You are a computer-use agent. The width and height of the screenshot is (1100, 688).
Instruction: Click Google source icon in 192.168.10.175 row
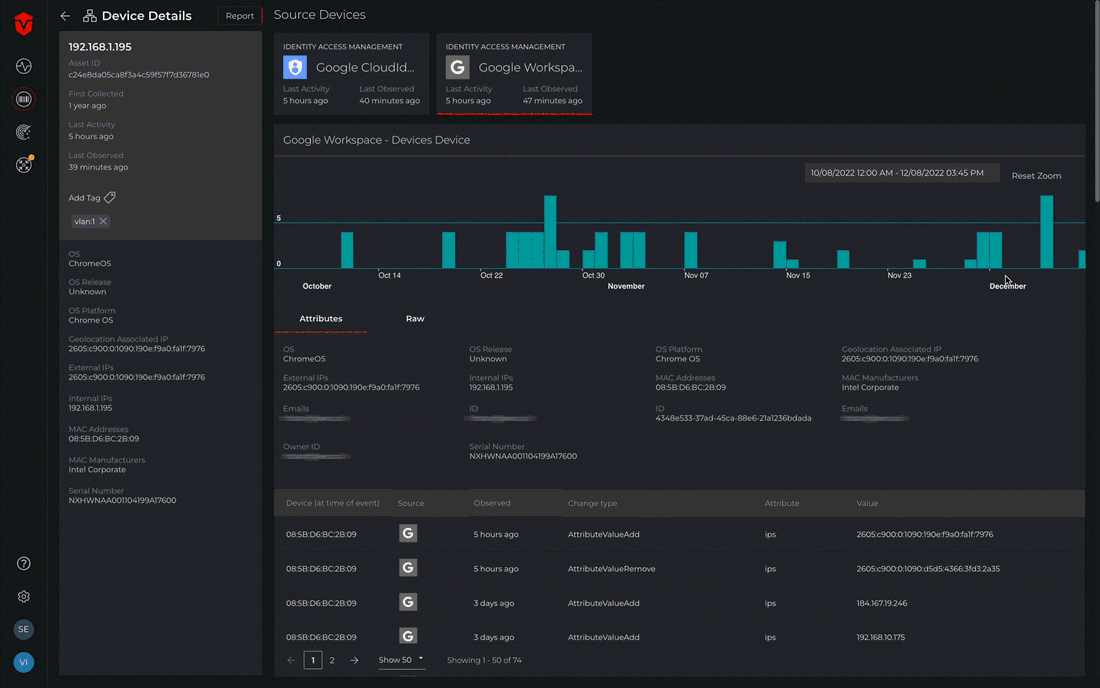[x=408, y=636]
